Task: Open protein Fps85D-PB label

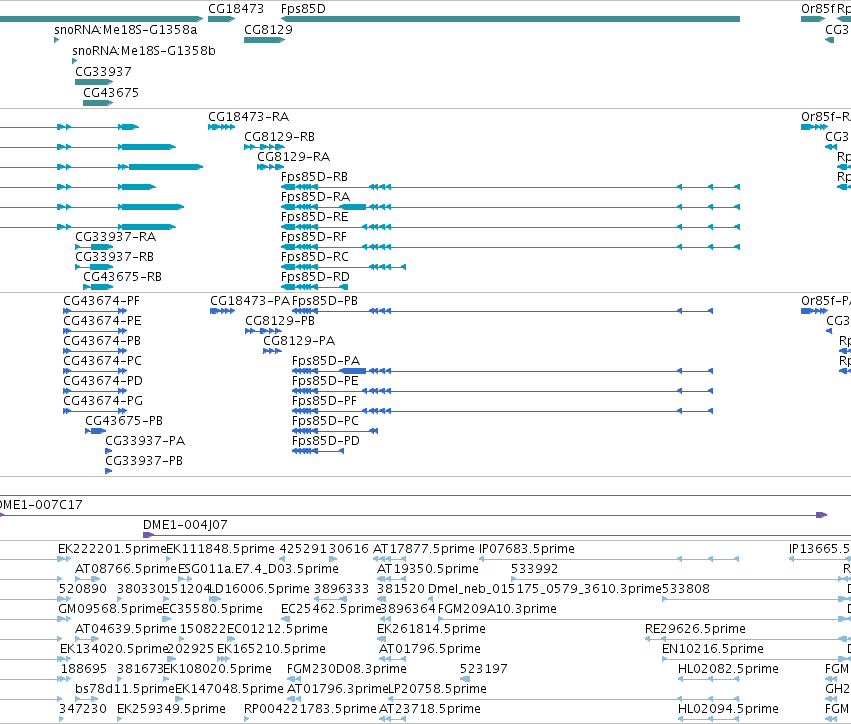Action: (325, 301)
